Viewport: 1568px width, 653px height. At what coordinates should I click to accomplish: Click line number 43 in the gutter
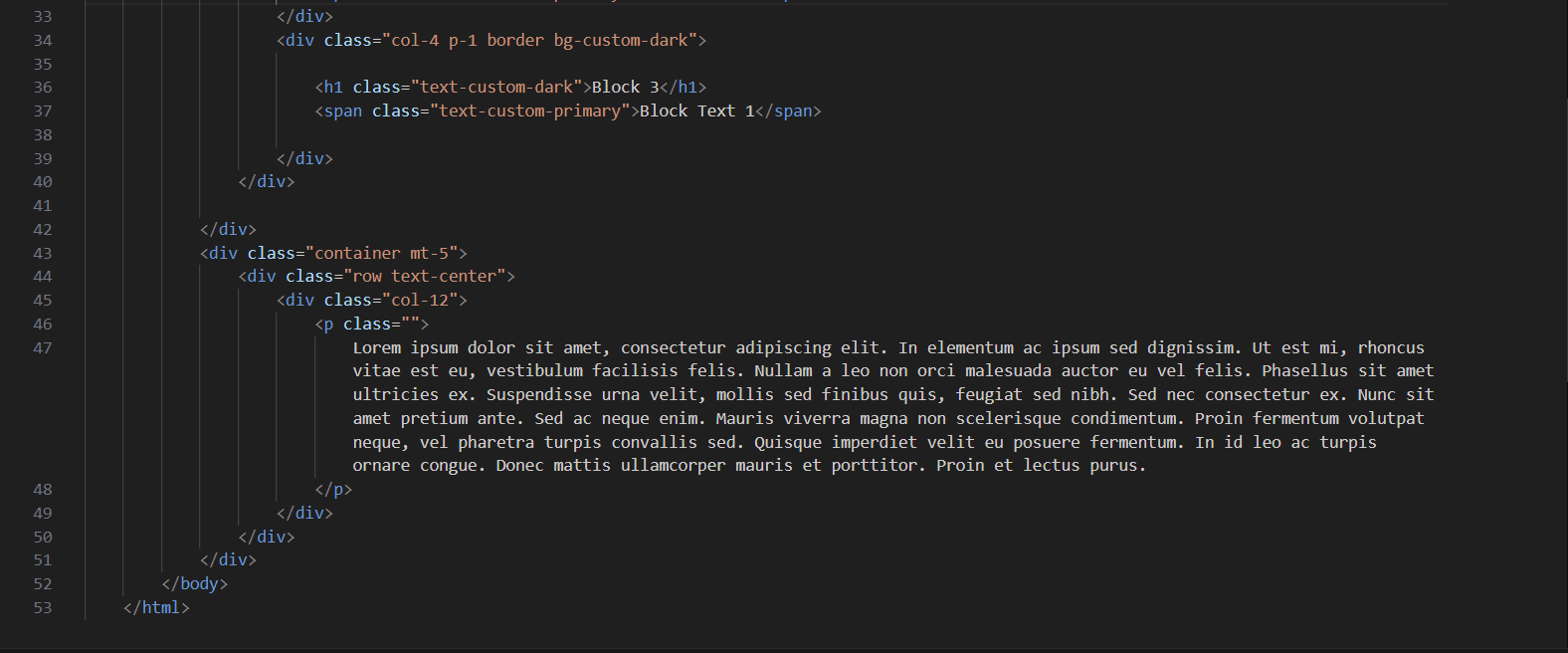coord(43,254)
